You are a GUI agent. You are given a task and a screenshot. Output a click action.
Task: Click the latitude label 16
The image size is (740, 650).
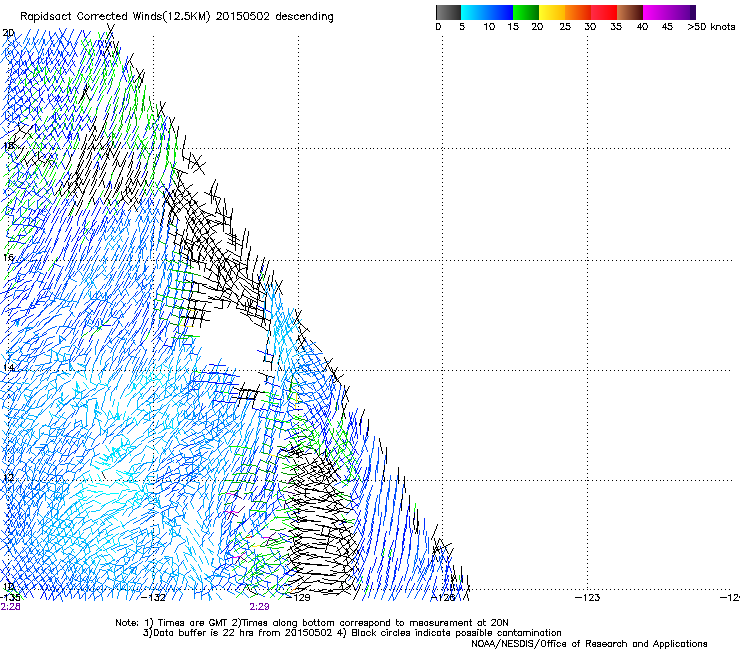[x=8, y=257]
